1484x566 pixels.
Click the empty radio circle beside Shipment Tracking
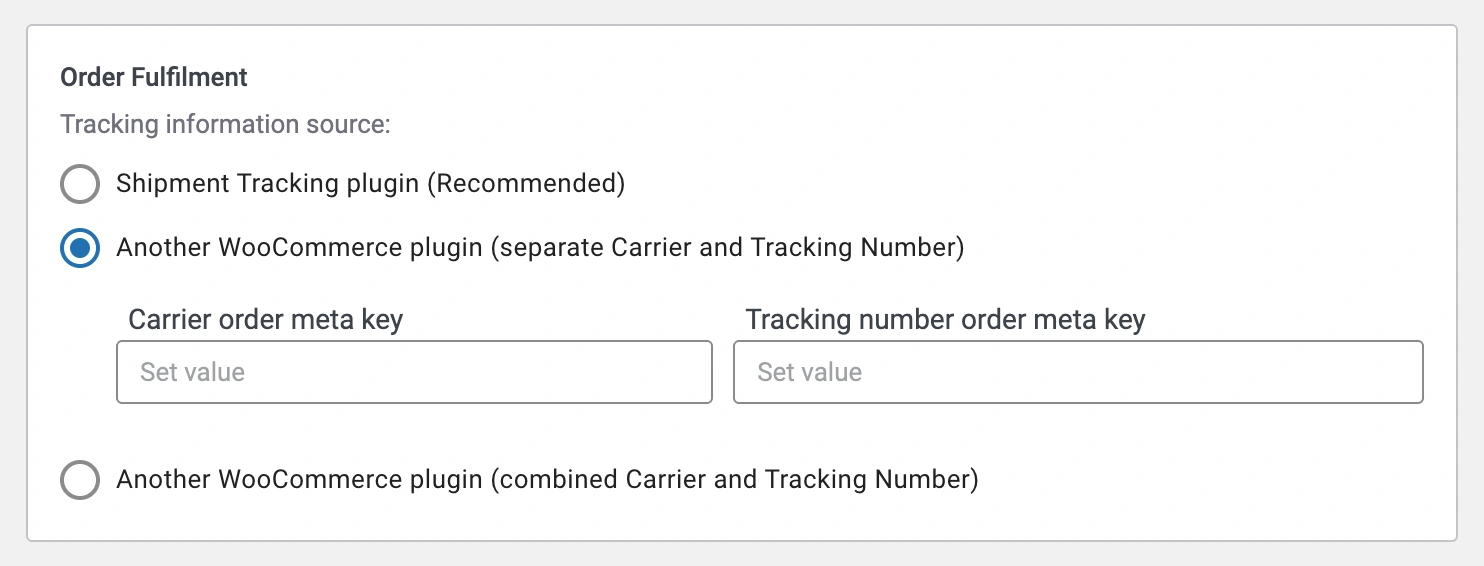coord(80,184)
